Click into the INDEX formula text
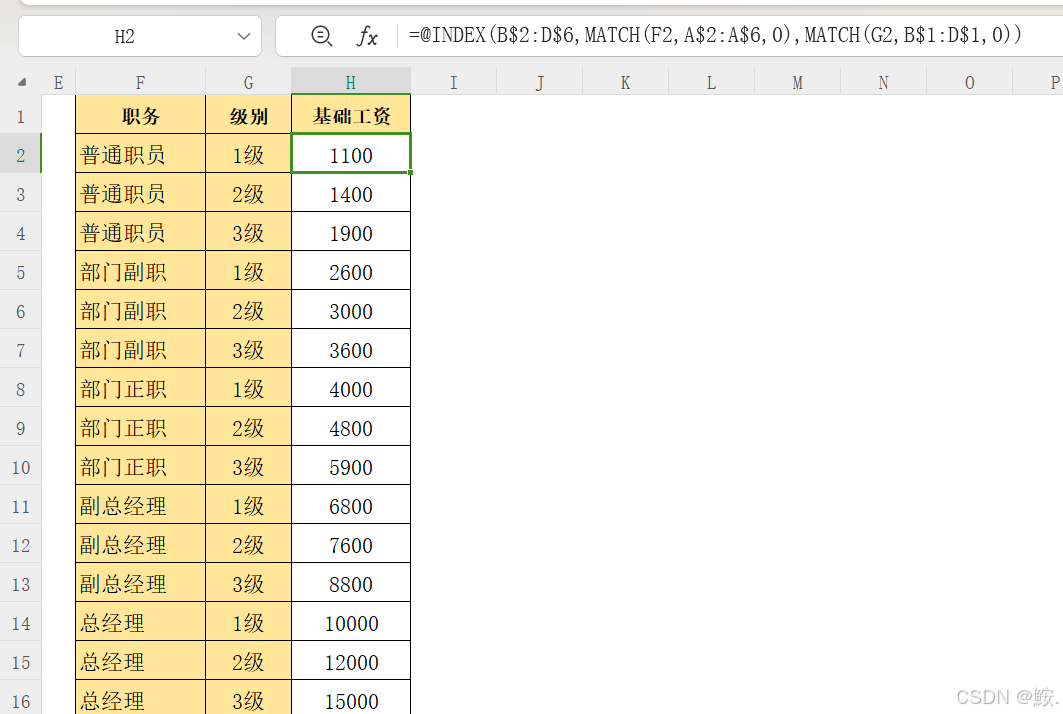This screenshot has height=714, width=1063. [x=715, y=35]
